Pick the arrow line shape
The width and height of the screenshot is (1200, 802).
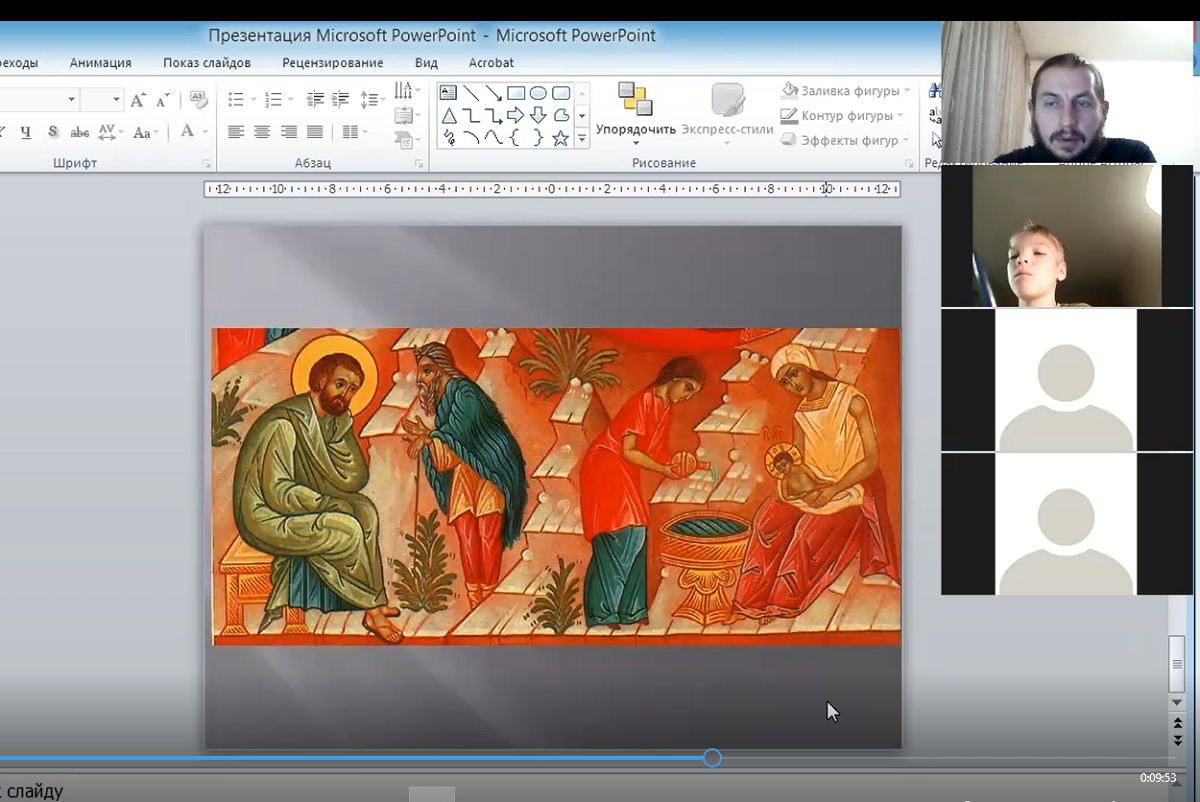(493, 93)
